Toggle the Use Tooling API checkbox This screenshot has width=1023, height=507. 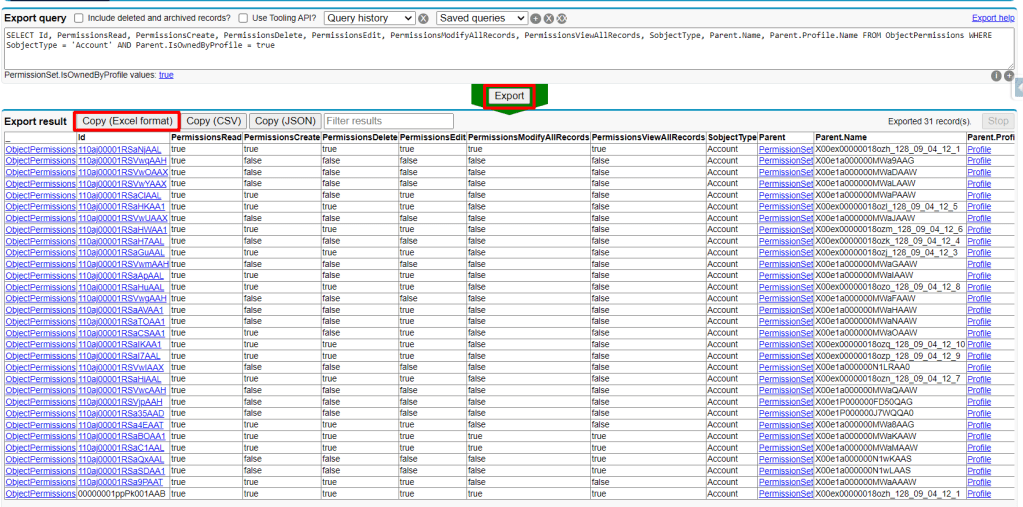tap(243, 18)
